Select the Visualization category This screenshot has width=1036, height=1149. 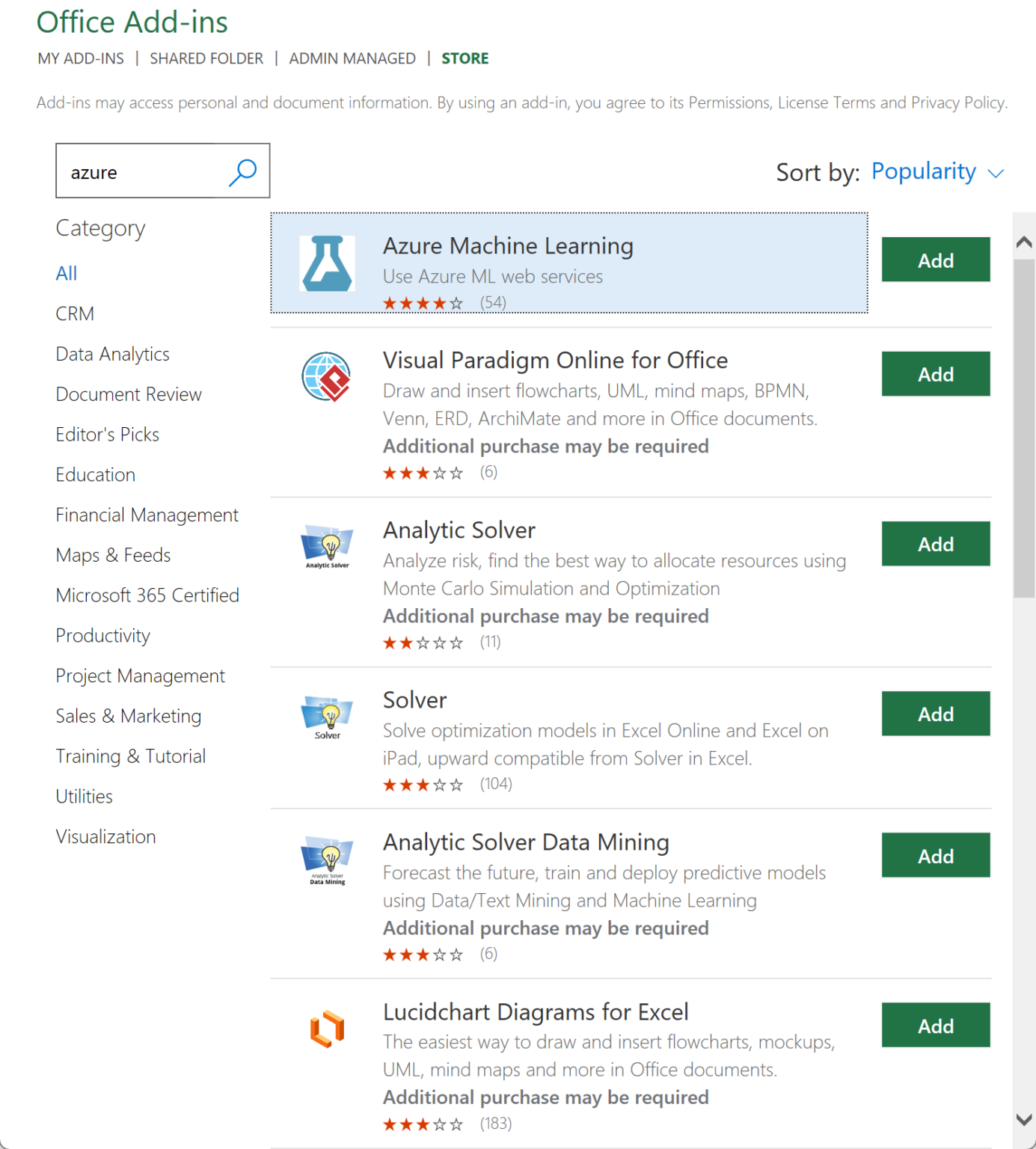tap(106, 836)
